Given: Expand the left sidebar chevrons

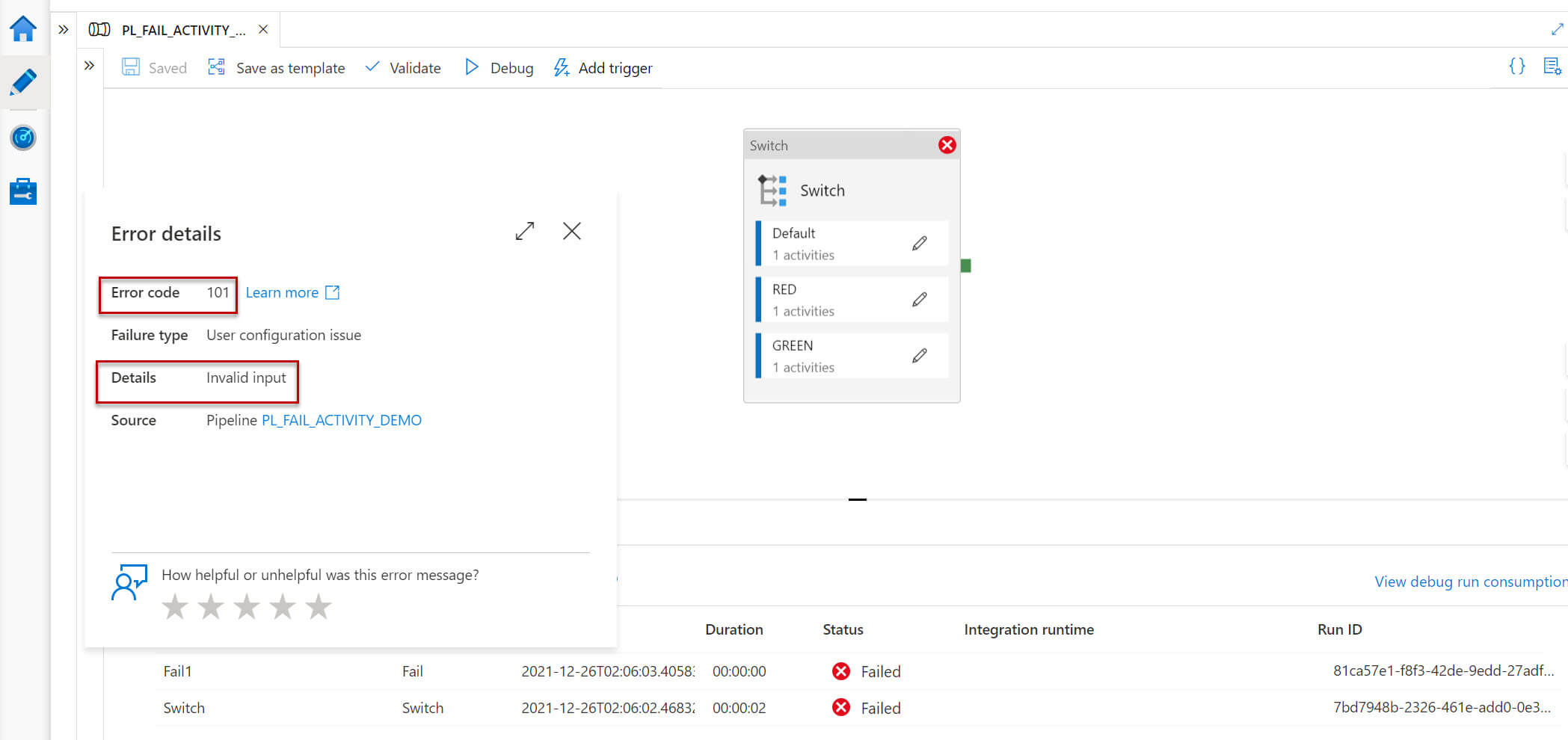Looking at the screenshot, I should [x=64, y=30].
